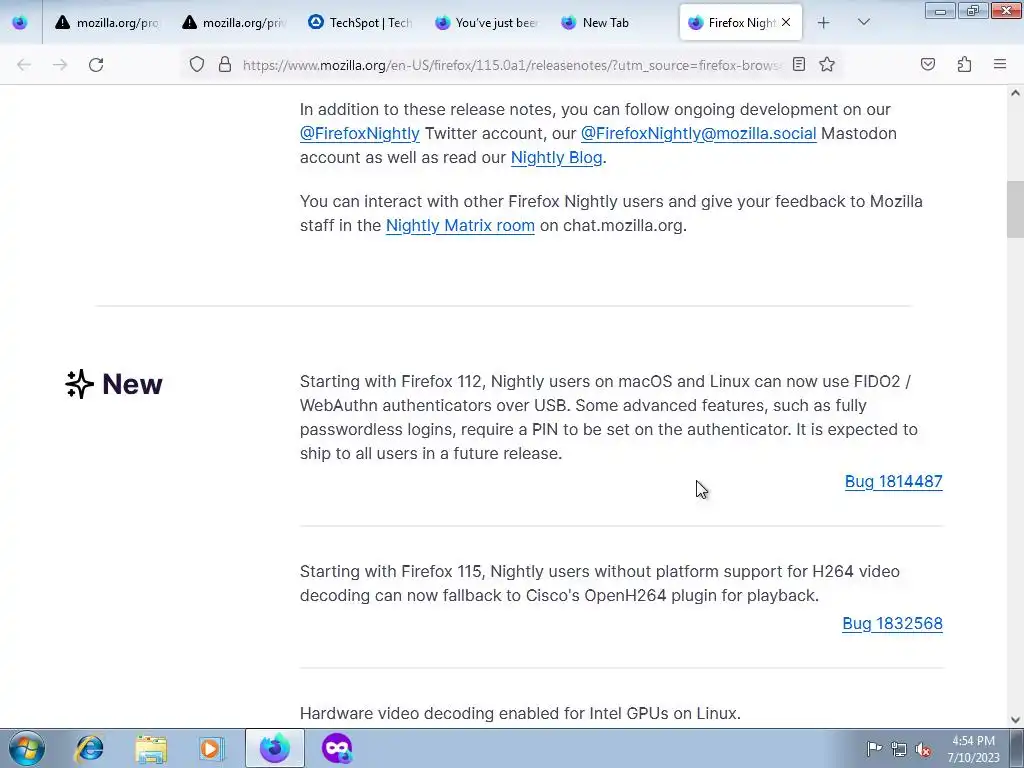The height and width of the screenshot is (768, 1024).
Task: Open network status tray icon
Action: (899, 749)
